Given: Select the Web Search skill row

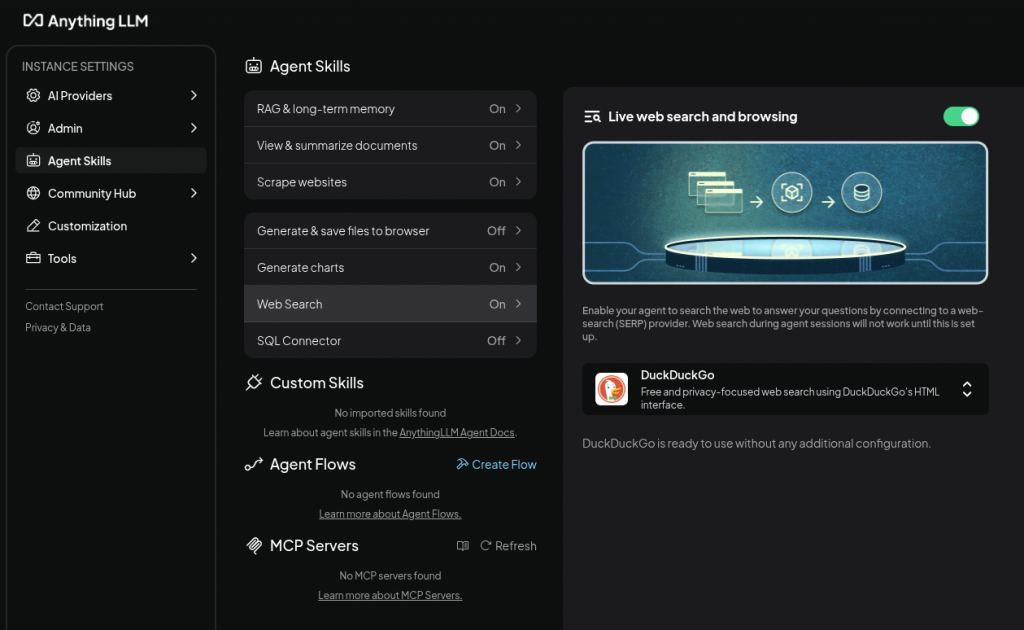Looking at the screenshot, I should pos(390,304).
